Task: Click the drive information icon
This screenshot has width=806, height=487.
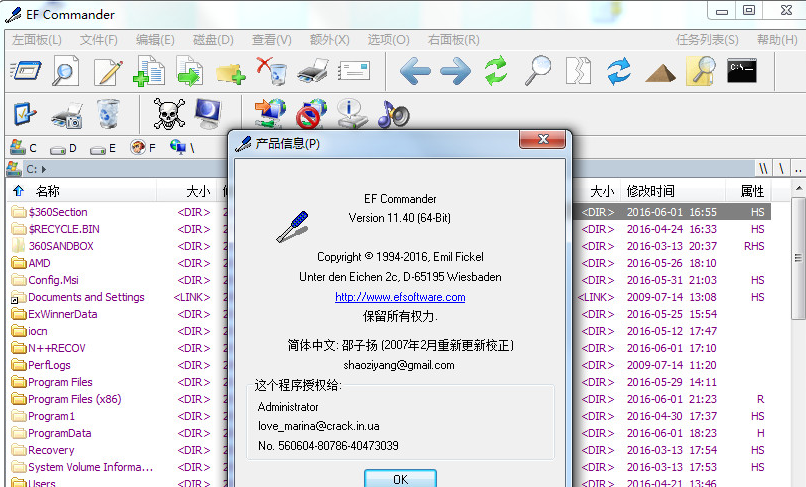Action: pyautogui.click(x=352, y=114)
